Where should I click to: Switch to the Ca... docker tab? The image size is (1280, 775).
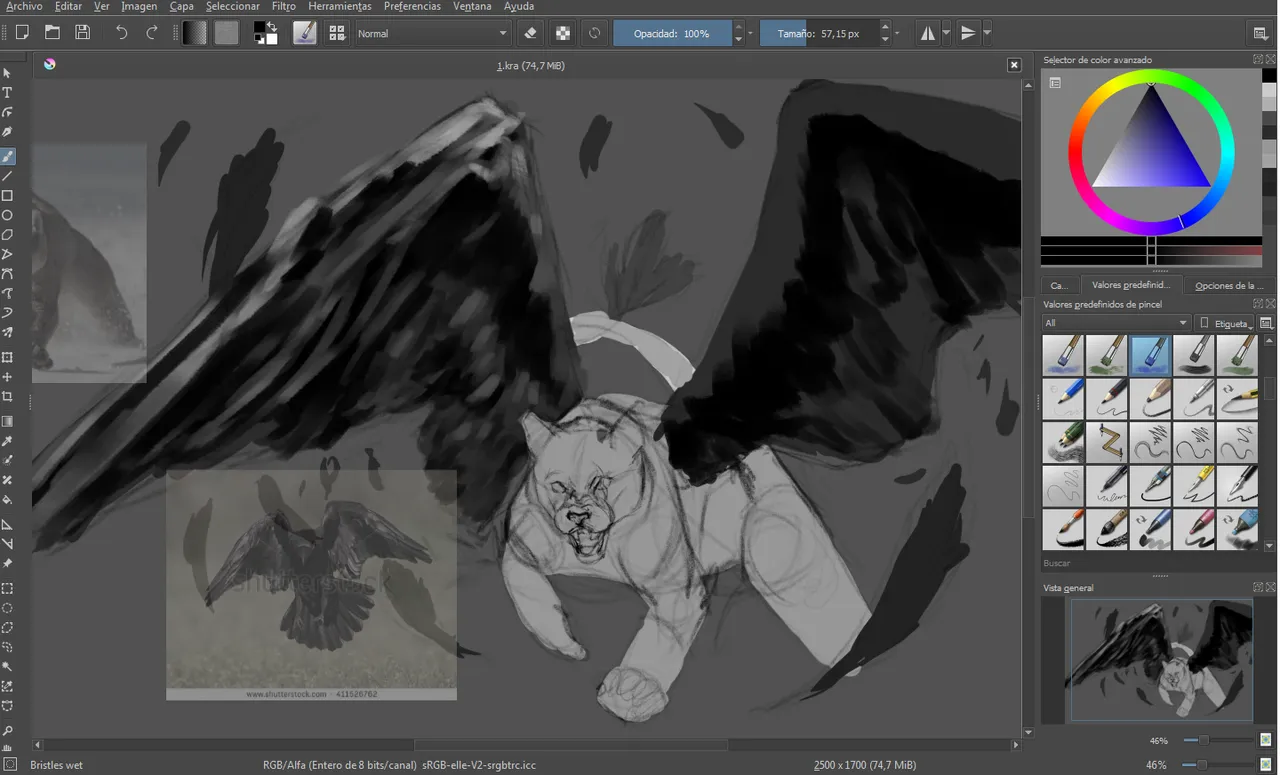coord(1059,285)
